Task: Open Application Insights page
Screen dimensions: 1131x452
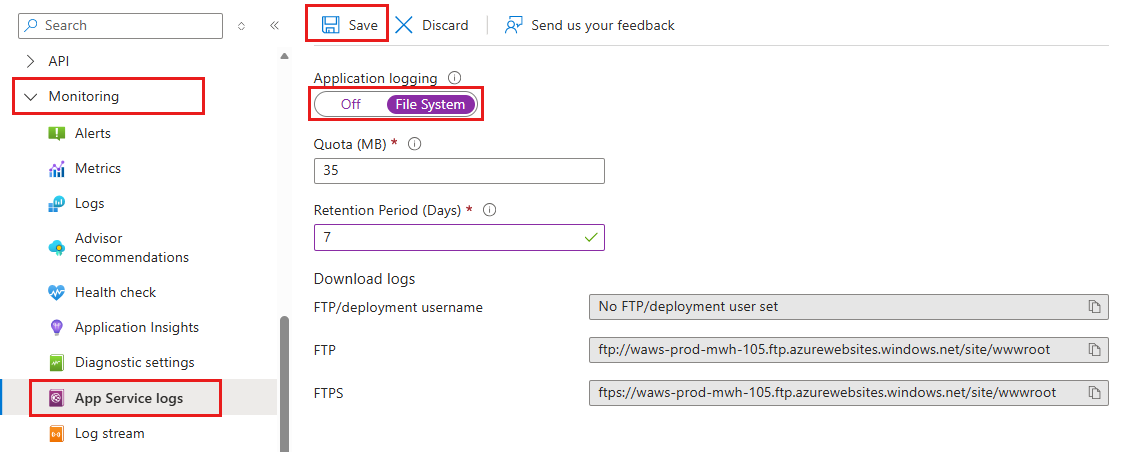Action: [x=136, y=327]
